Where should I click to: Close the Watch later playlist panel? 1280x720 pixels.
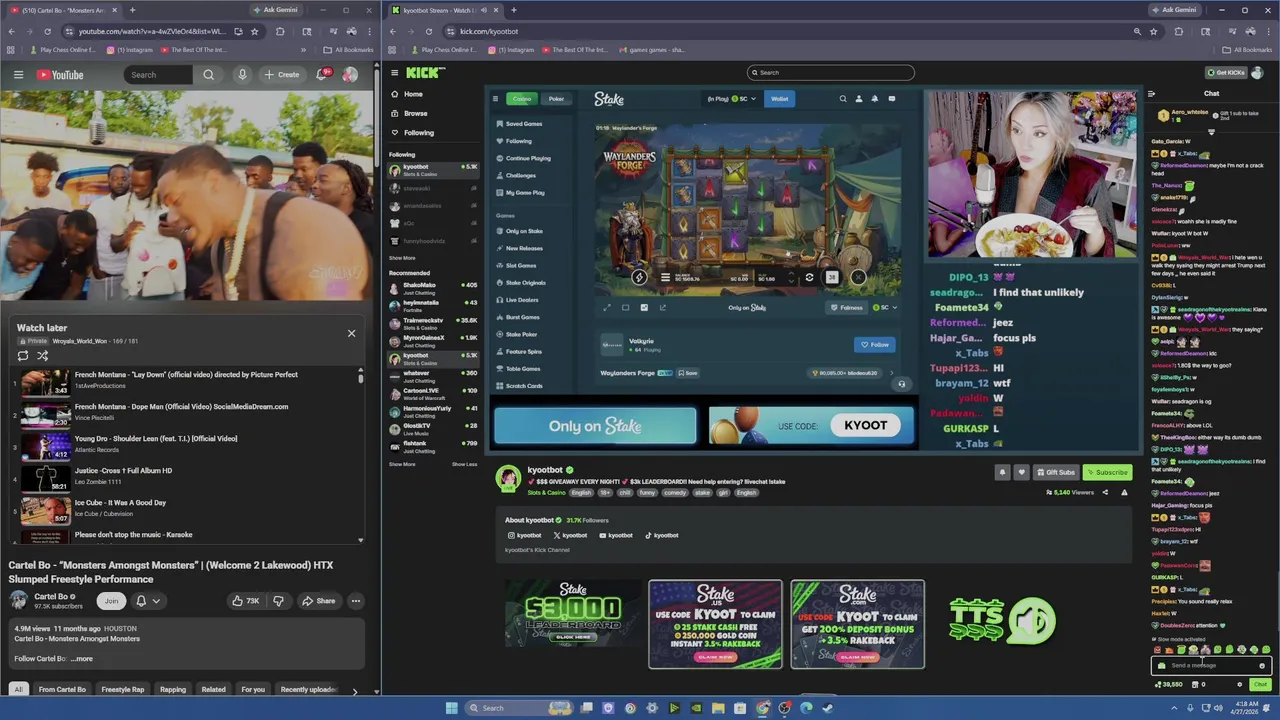(x=351, y=333)
